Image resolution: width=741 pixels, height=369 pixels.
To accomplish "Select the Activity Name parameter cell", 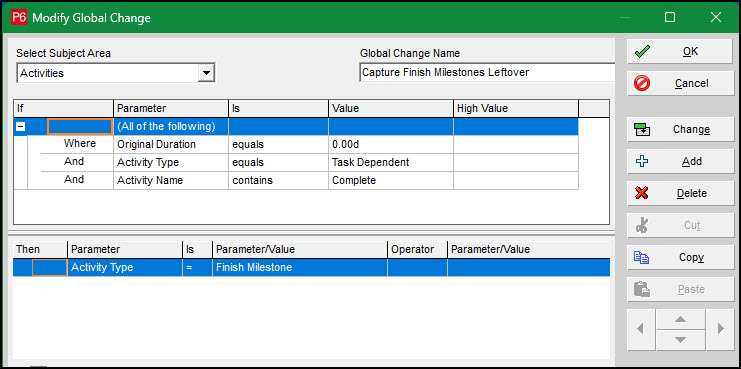I will 171,180.
